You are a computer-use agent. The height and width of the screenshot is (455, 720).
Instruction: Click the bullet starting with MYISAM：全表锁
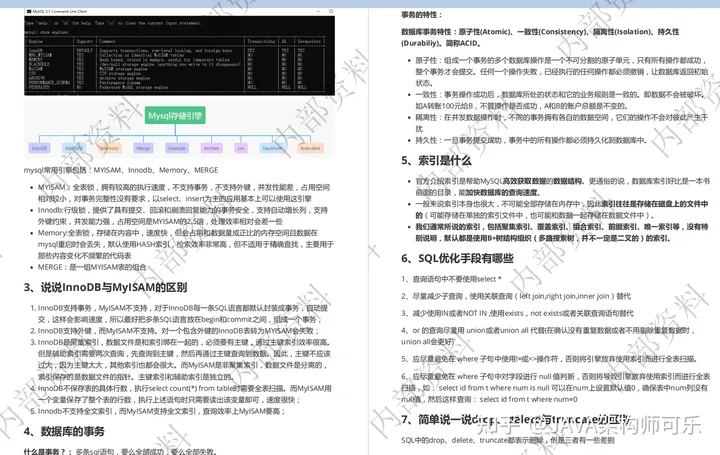point(184,193)
